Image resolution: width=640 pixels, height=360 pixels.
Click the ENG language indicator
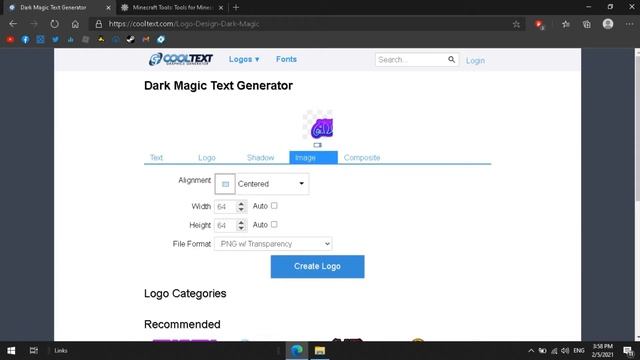pyautogui.click(x=579, y=351)
